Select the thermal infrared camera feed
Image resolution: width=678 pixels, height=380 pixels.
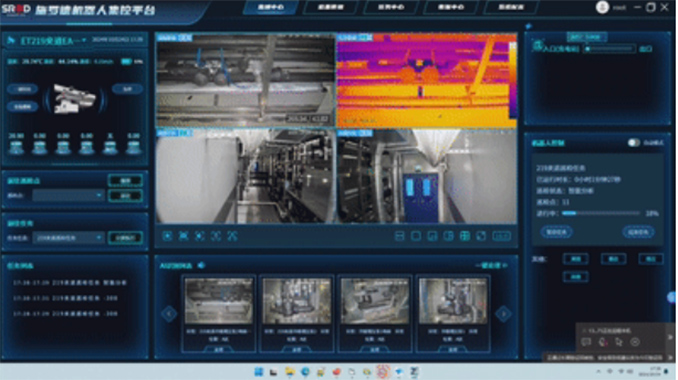[427, 80]
